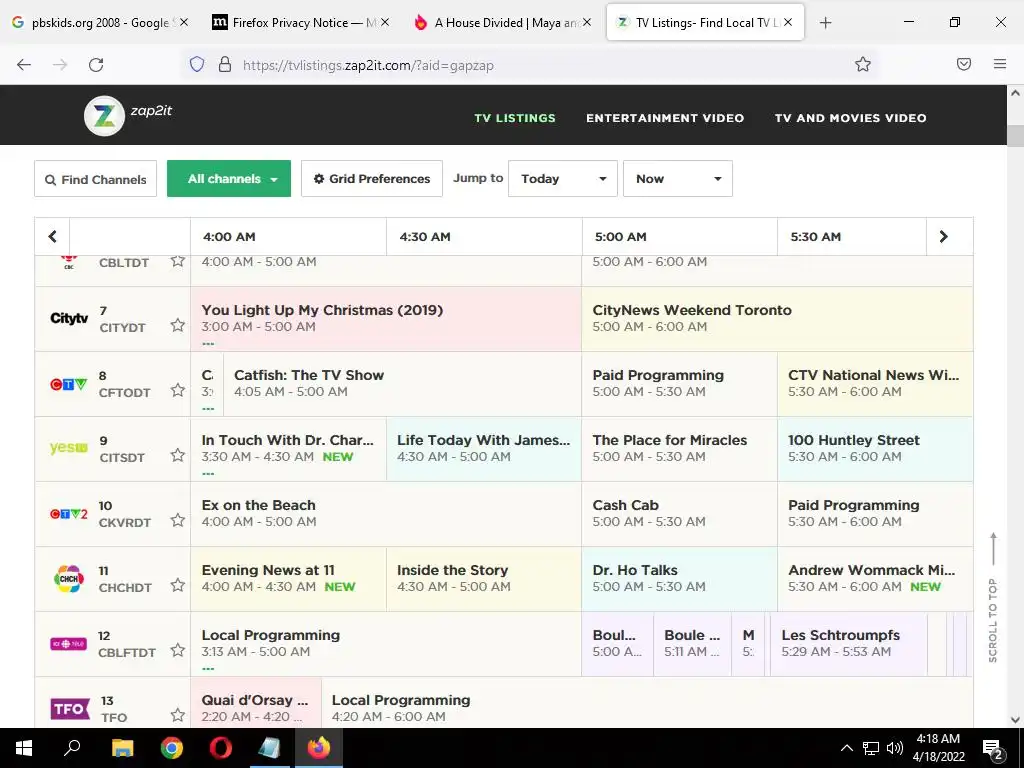The width and height of the screenshot is (1024, 768).
Task: Open Grid Preferences button
Action: tap(372, 179)
